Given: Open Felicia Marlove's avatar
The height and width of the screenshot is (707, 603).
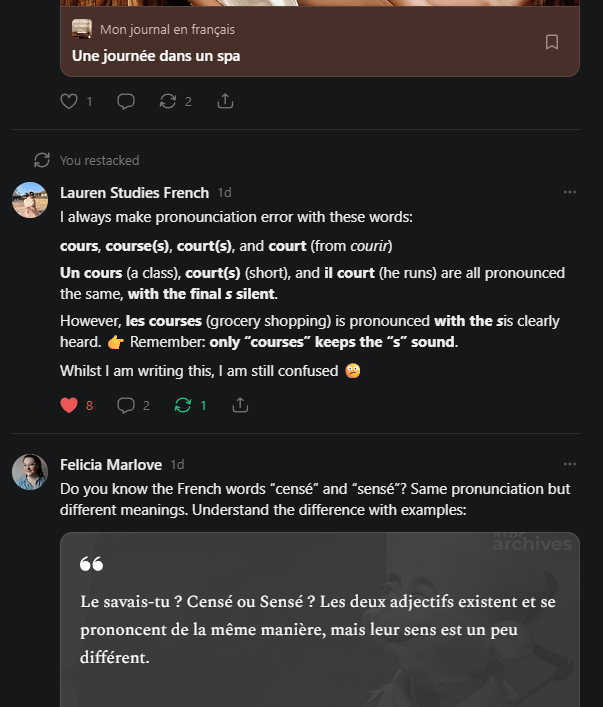Looking at the screenshot, I should pyautogui.click(x=30, y=472).
